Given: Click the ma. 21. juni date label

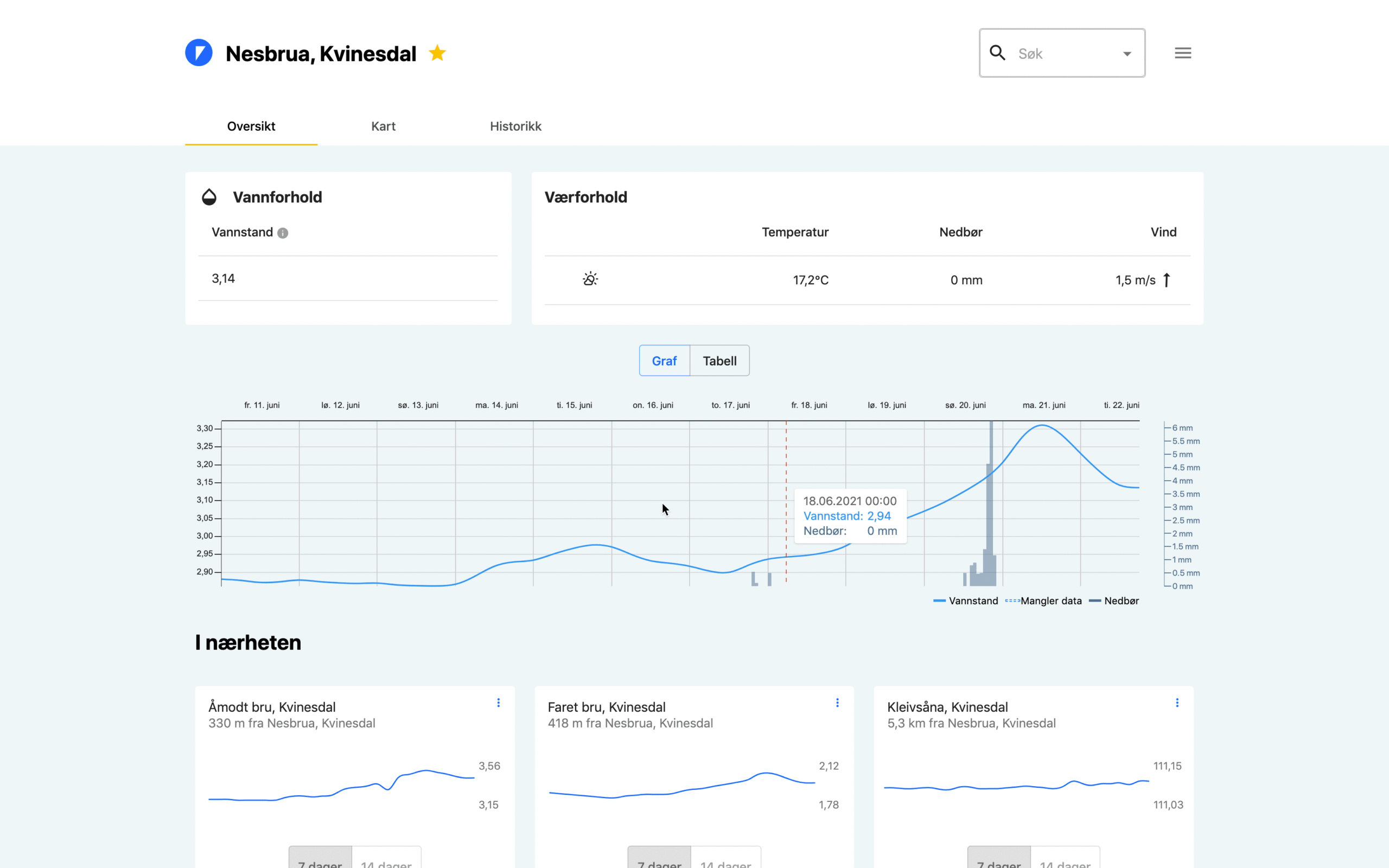Looking at the screenshot, I should [x=1044, y=405].
